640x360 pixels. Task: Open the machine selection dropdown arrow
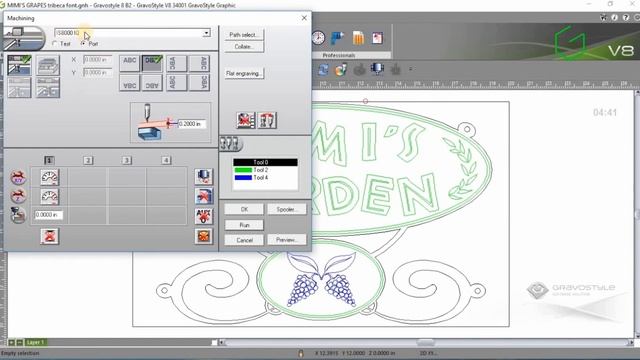pyautogui.click(x=207, y=33)
